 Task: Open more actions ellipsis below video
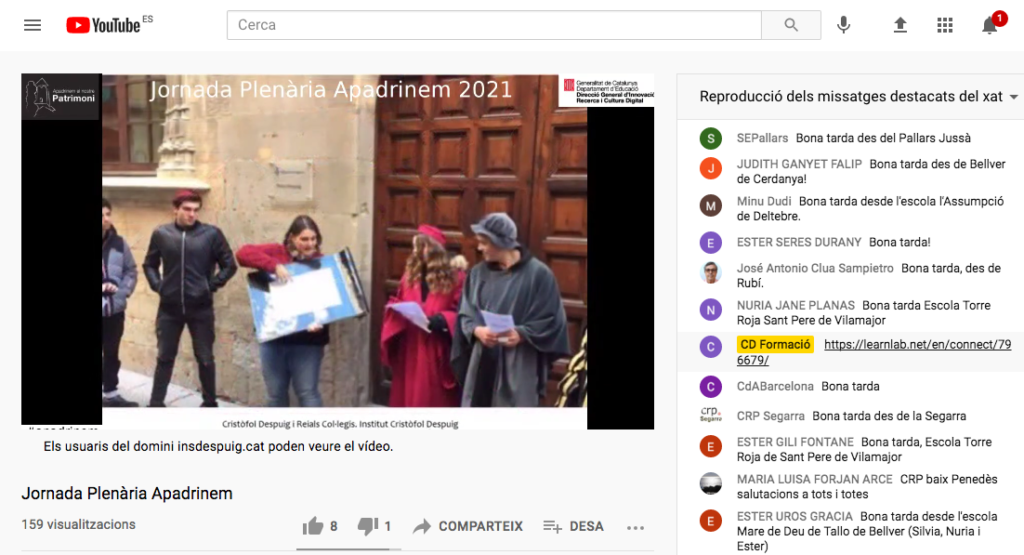(x=635, y=526)
